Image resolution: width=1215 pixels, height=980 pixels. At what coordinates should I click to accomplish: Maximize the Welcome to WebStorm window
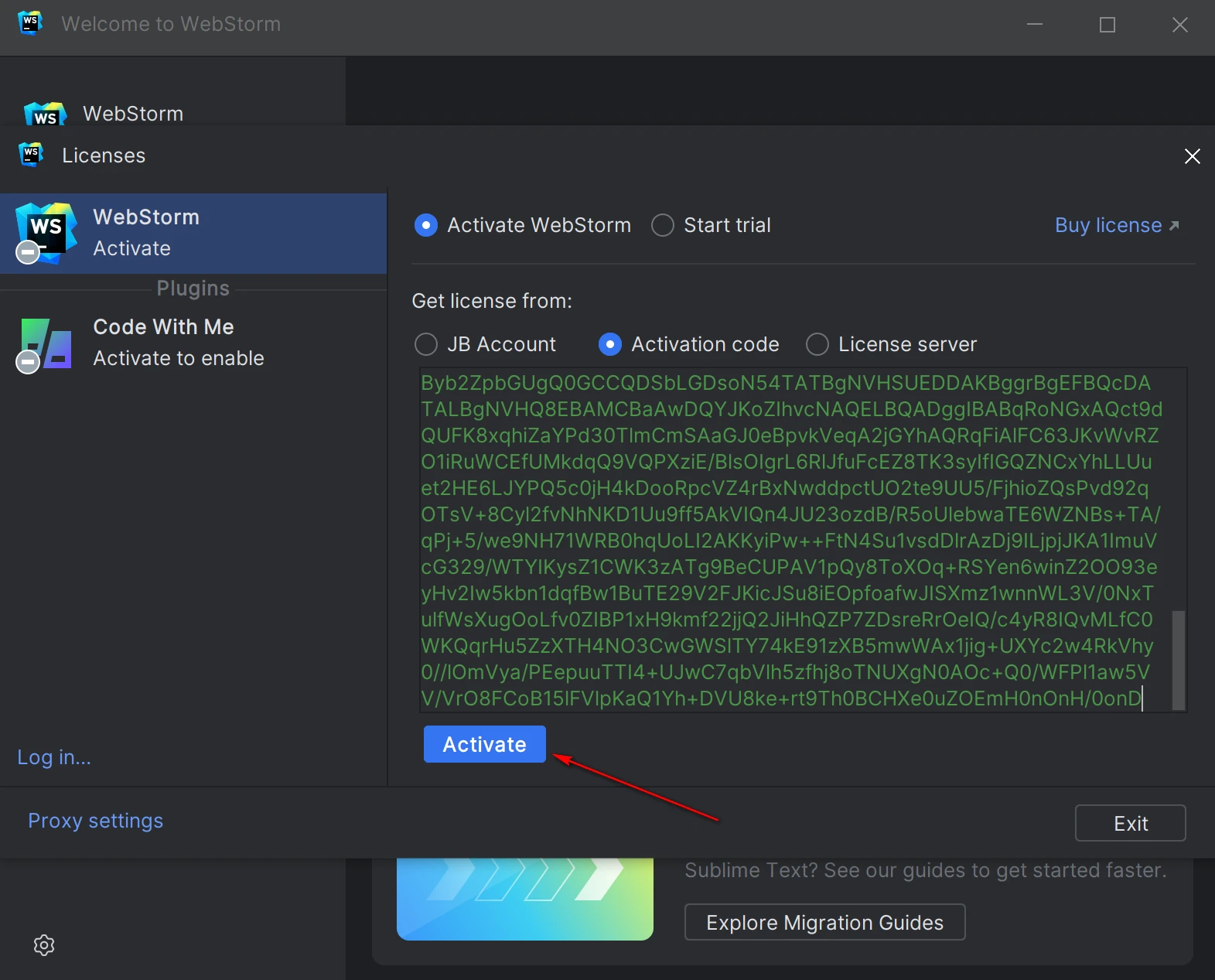tap(1107, 25)
